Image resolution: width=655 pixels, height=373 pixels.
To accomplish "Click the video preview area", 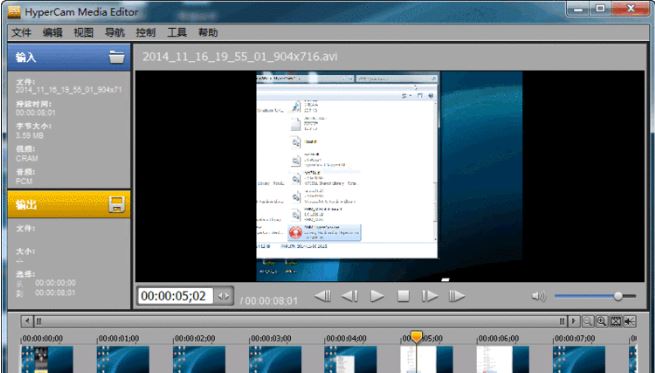I will pos(390,176).
